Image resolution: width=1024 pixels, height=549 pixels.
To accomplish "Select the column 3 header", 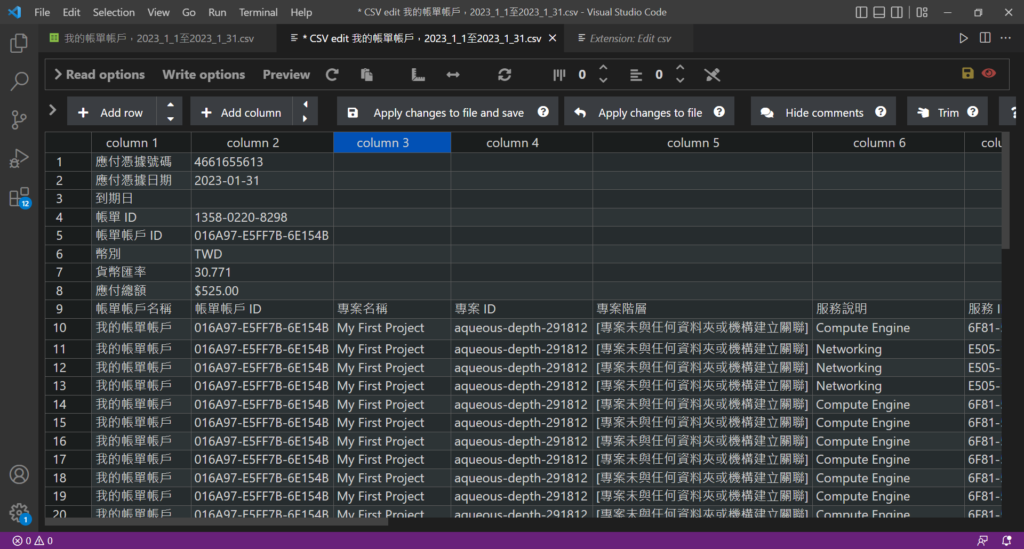I will [x=391, y=143].
